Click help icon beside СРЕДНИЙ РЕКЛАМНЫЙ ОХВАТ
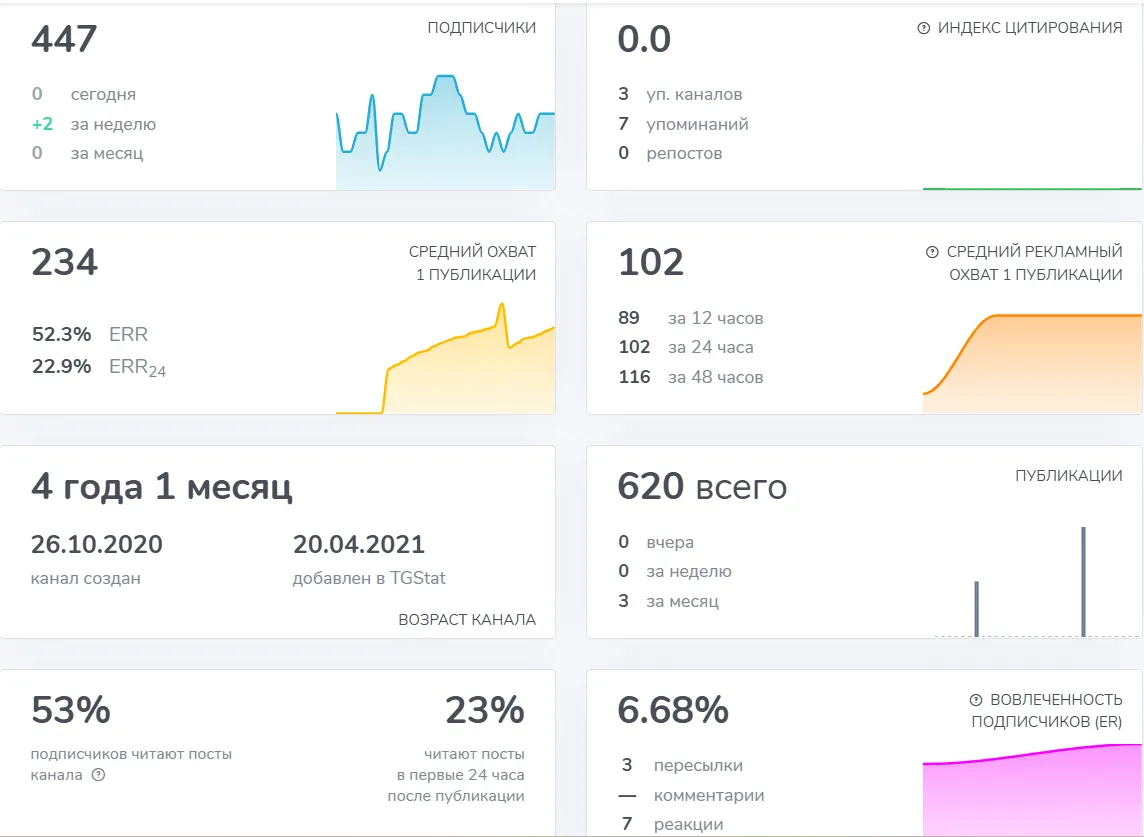 click(x=932, y=252)
